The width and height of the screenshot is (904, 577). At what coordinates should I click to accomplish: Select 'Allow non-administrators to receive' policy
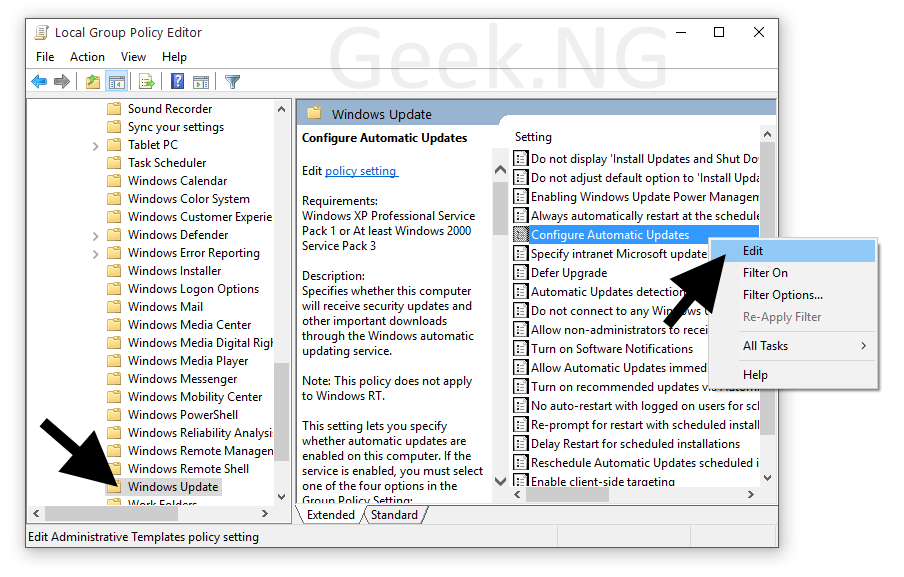619,330
